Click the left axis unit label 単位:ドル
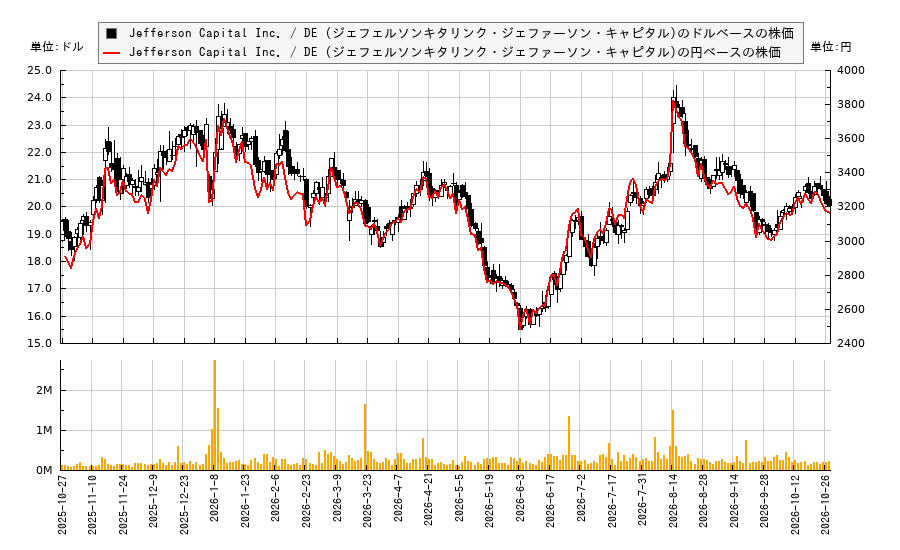The image size is (900, 550). (57, 47)
